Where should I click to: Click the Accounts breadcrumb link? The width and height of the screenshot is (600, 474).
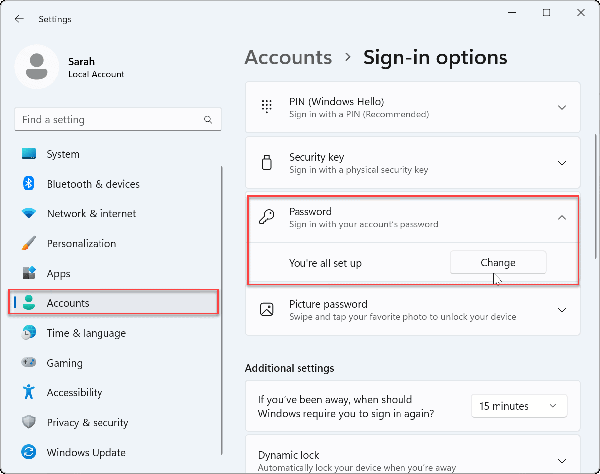[x=288, y=57]
